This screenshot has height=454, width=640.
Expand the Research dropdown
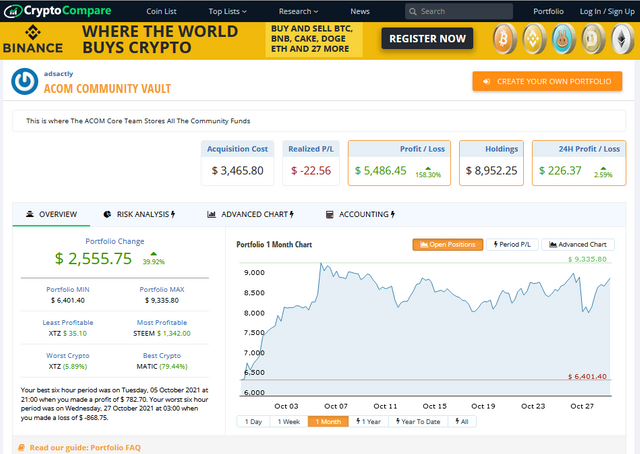298,11
